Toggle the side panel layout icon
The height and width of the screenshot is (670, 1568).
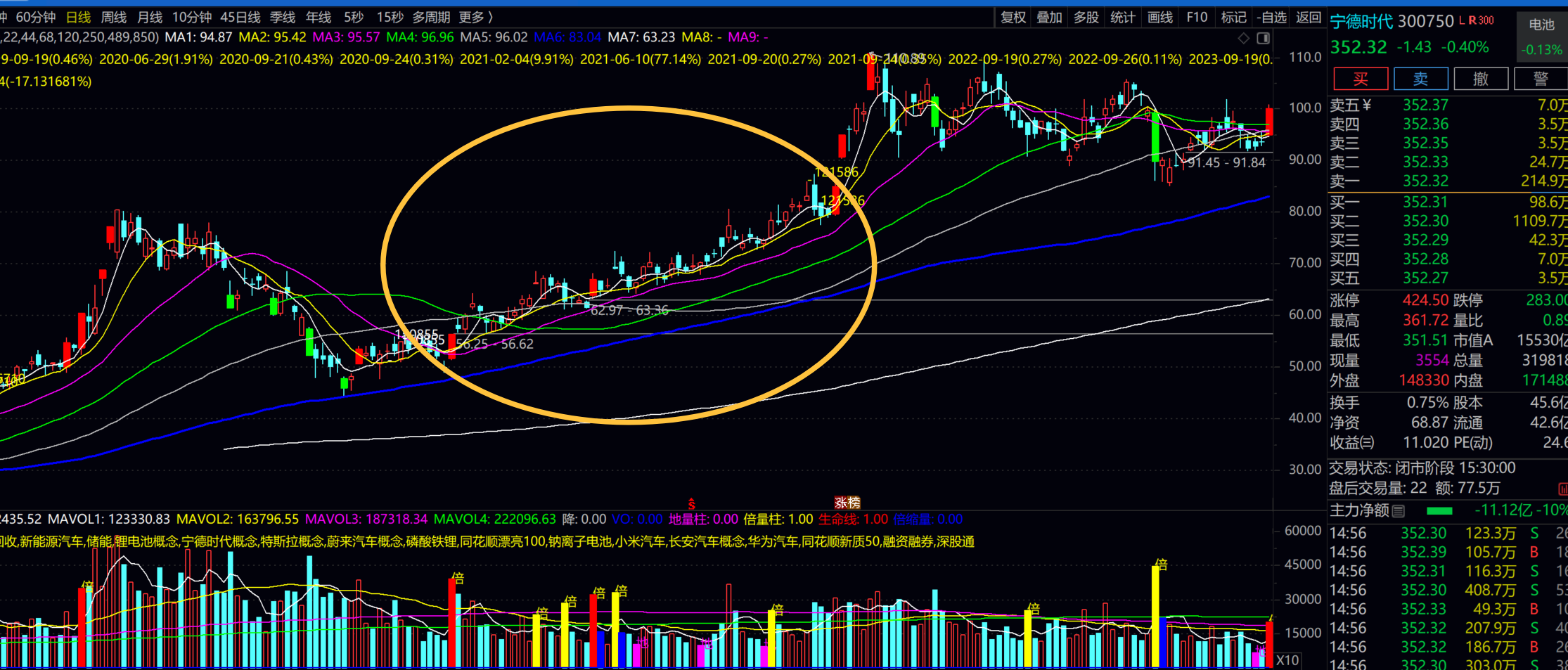pos(1263,38)
